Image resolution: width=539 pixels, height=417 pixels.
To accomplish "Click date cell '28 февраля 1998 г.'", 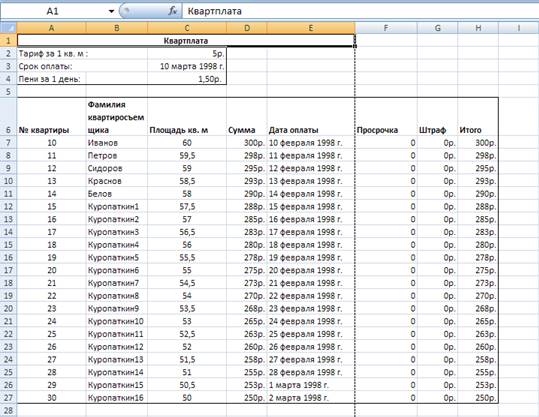I will [311, 372].
